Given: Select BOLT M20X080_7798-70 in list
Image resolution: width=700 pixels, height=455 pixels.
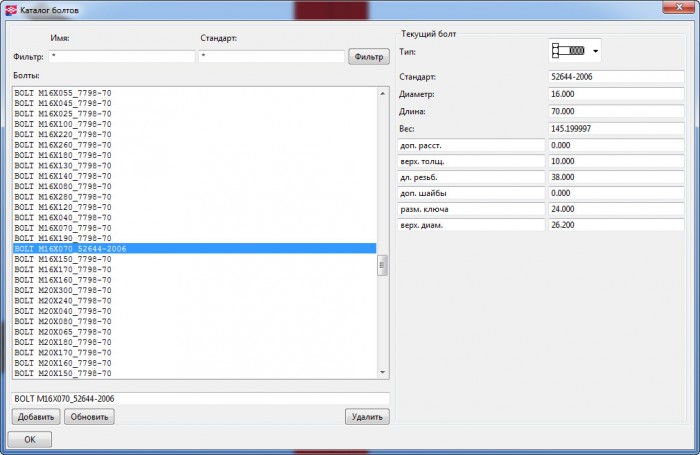Looking at the screenshot, I should [195, 321].
